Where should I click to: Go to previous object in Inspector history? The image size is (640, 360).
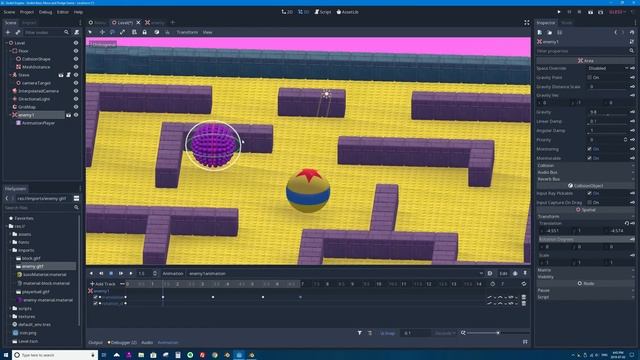[616, 32]
